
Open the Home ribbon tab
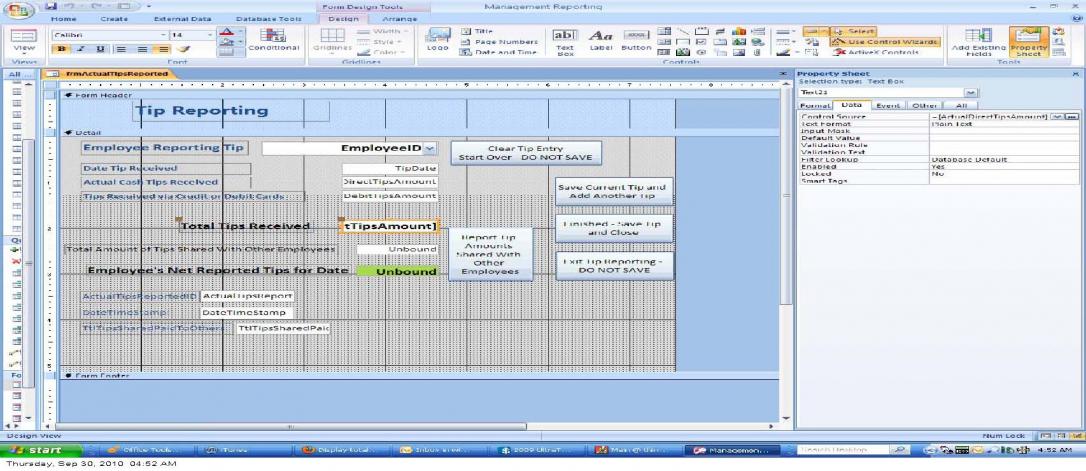(x=64, y=19)
